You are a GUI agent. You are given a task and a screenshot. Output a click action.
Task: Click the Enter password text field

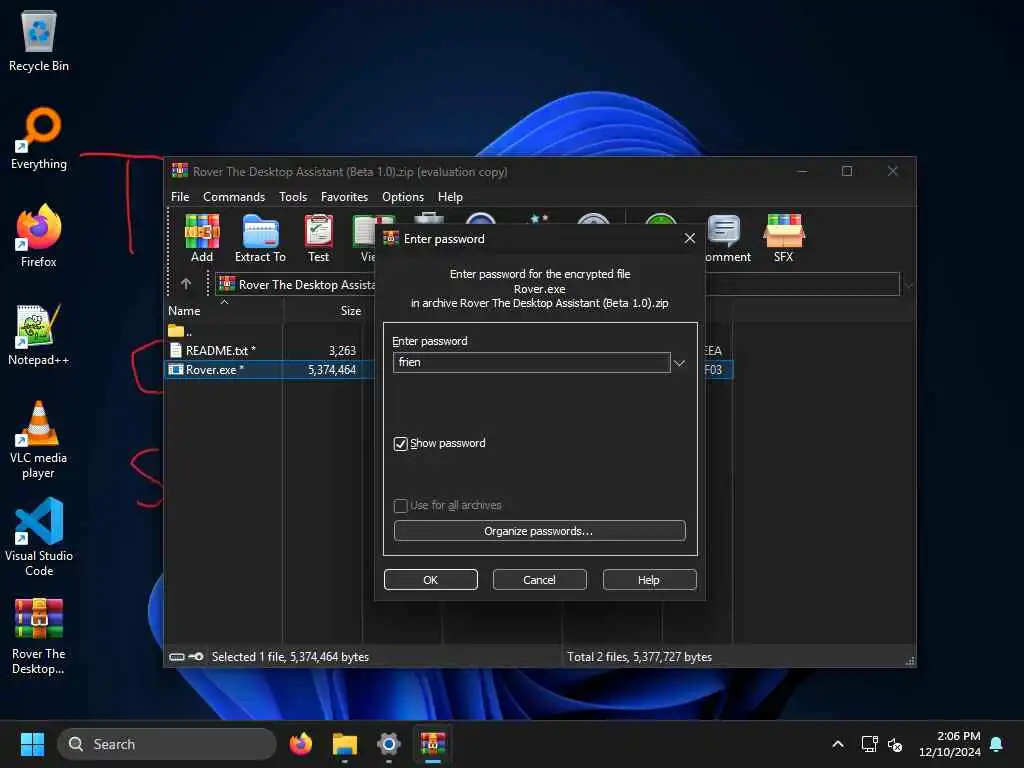click(532, 362)
